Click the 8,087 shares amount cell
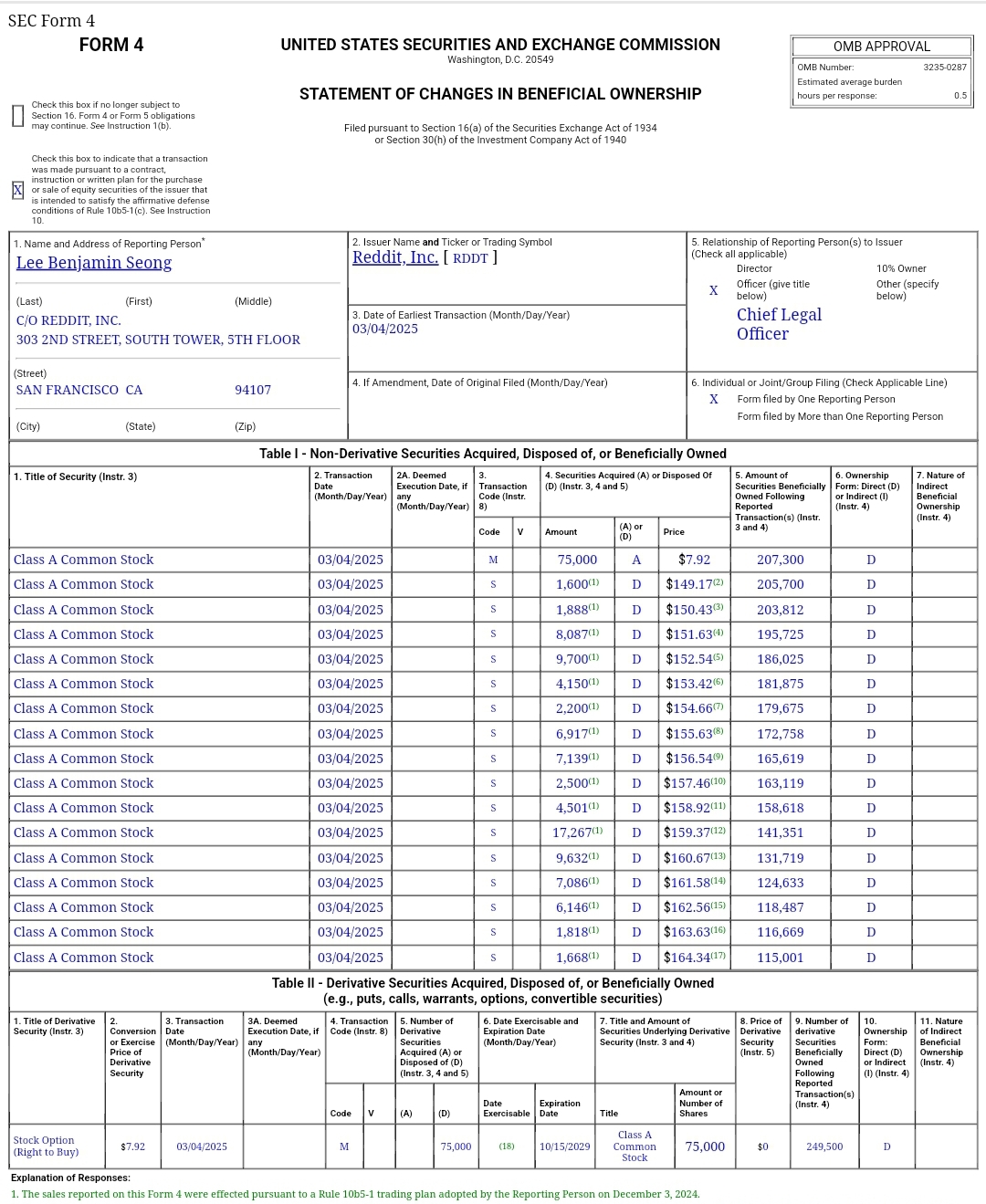986x1204 pixels. pos(578,634)
